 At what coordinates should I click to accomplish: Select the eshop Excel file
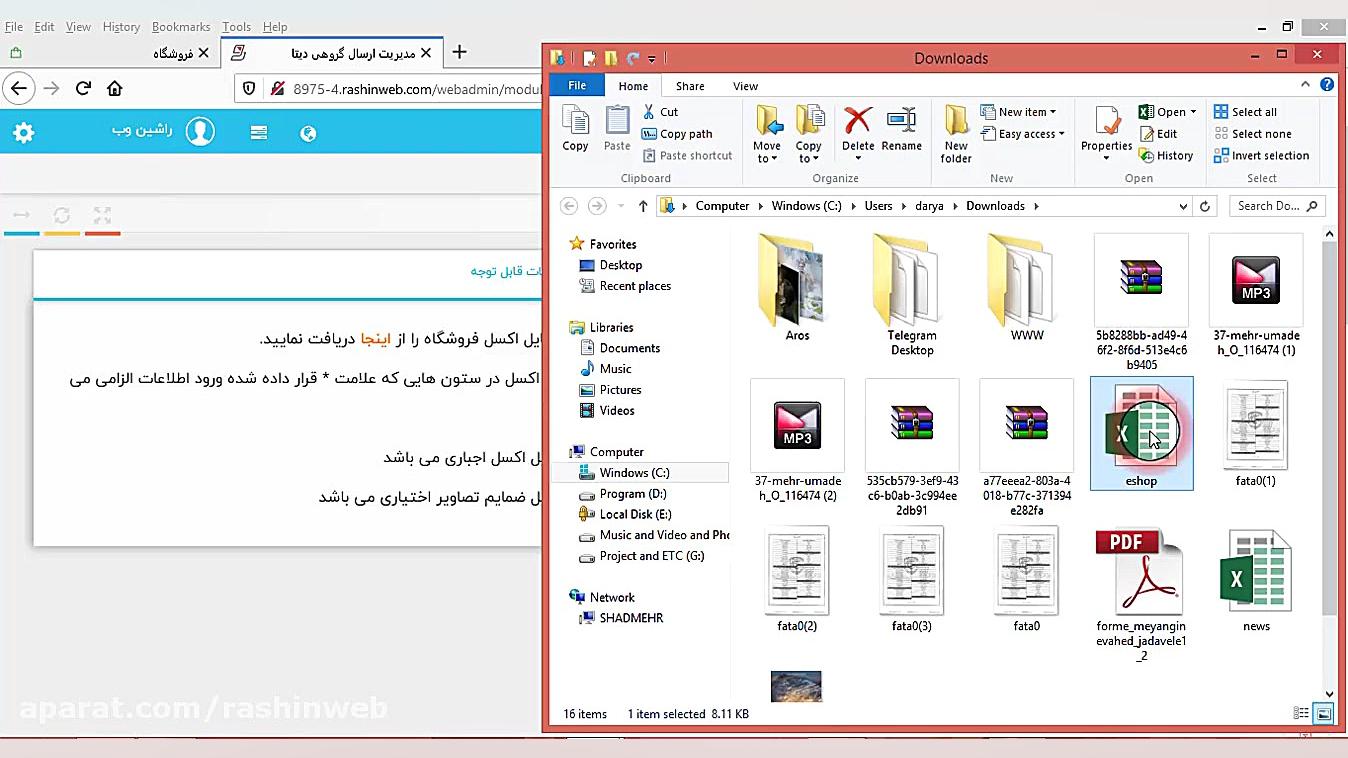[x=1141, y=433]
